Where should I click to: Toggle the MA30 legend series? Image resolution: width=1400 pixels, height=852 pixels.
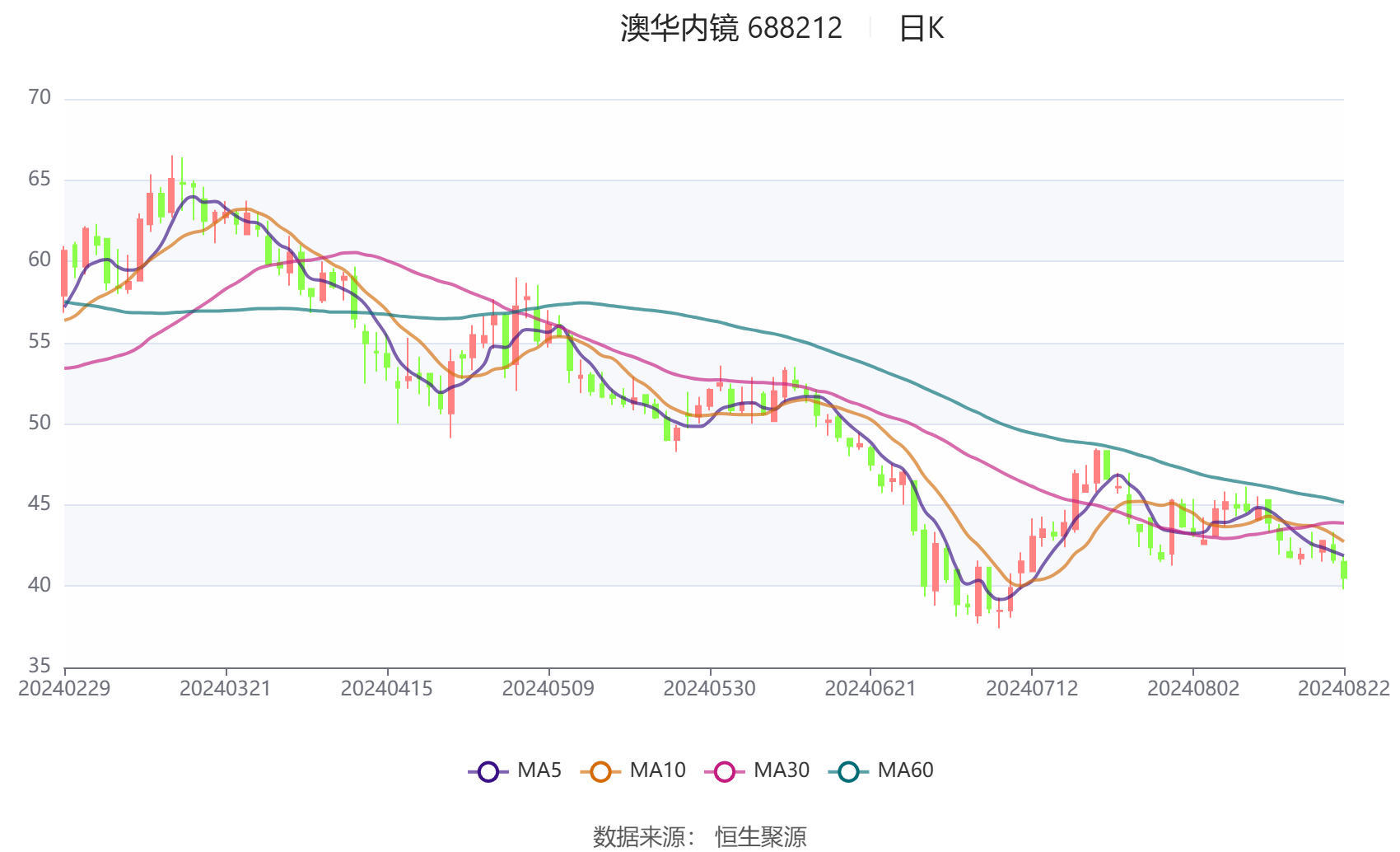pyautogui.click(x=758, y=771)
